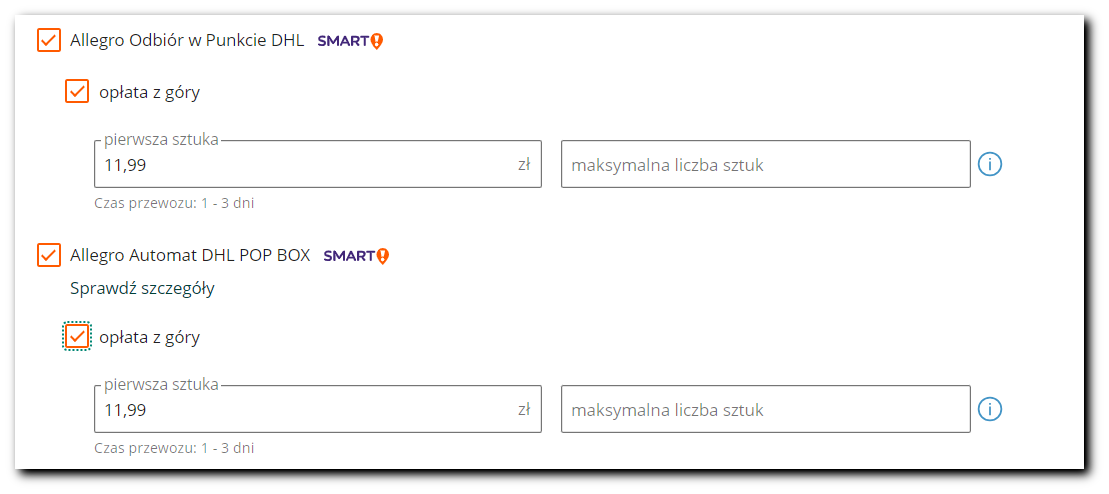Image resolution: width=1109 pixels, height=494 pixels.
Task: Toggle the opłata z góry checkbox for Odbiór w Punkcie DHL
Action: [77, 91]
